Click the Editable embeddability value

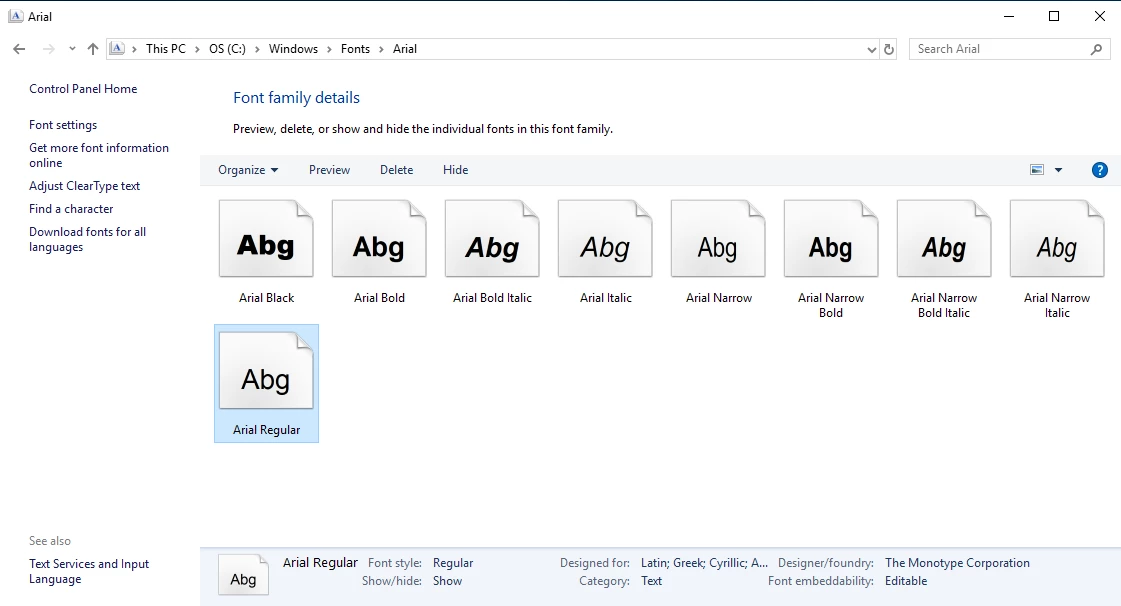906,581
